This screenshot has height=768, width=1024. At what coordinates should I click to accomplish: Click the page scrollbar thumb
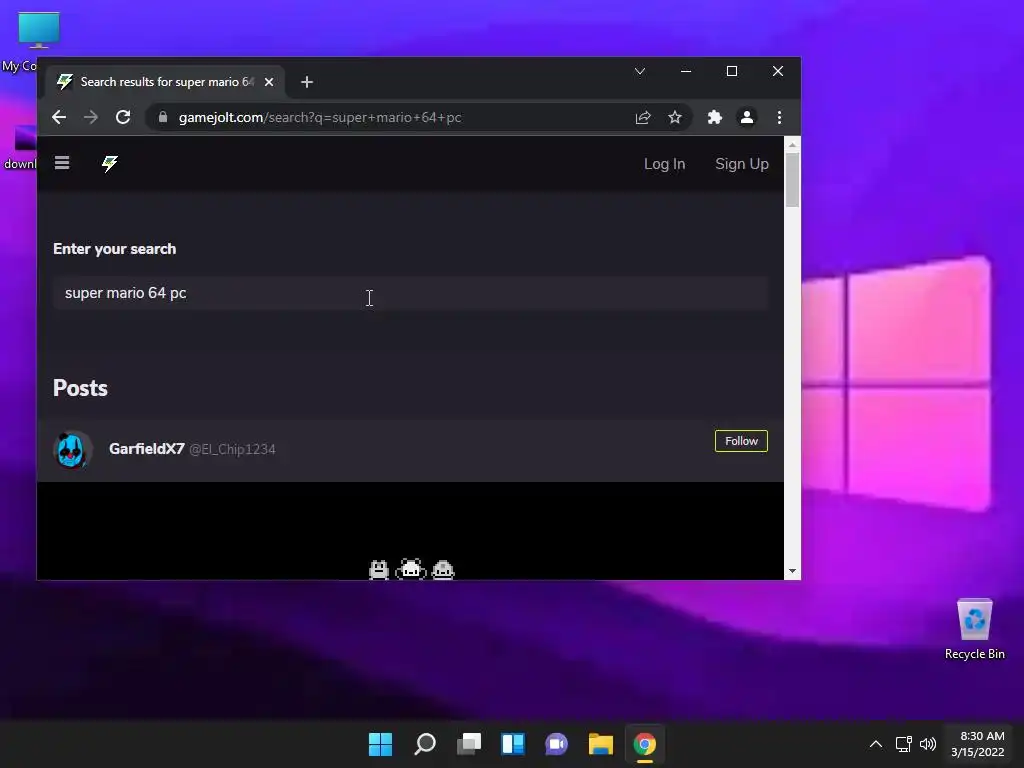792,180
